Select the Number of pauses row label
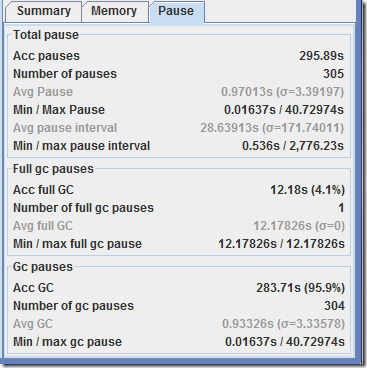The height and width of the screenshot is (368, 367). pyautogui.click(x=65, y=74)
